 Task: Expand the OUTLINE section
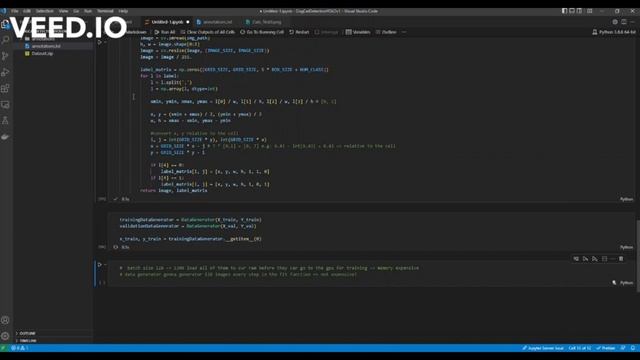point(53,333)
